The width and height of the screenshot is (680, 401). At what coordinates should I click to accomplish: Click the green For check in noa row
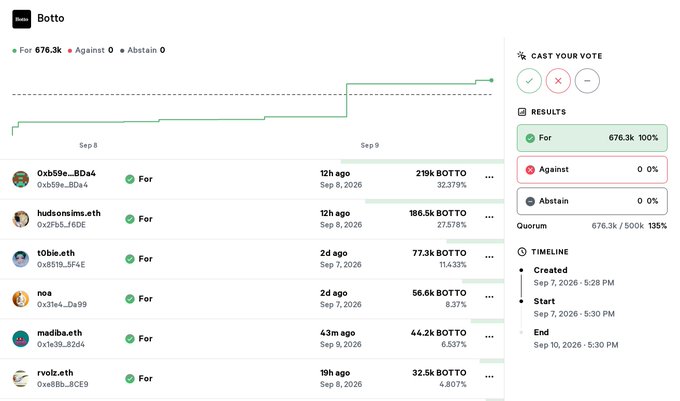pyautogui.click(x=130, y=299)
